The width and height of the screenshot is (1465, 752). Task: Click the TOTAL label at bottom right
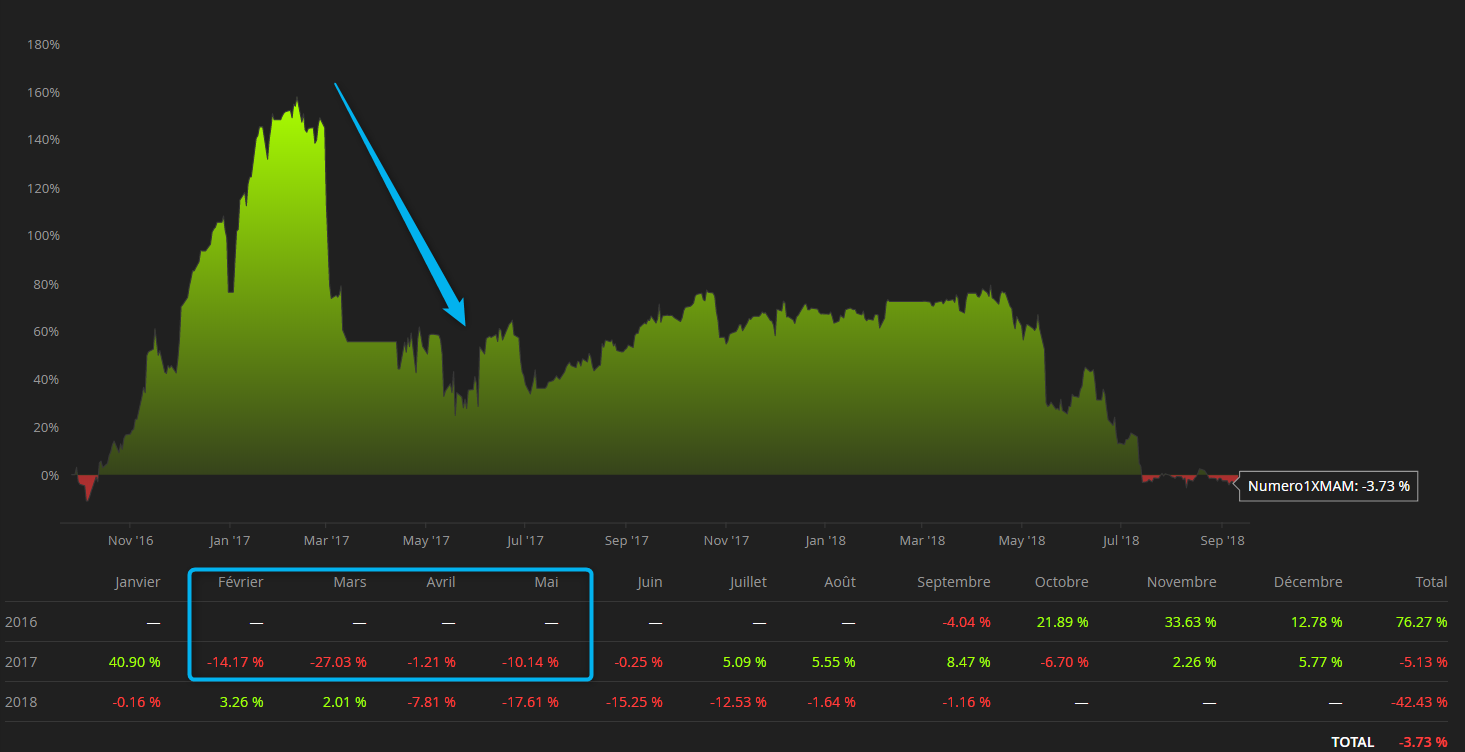1352,742
